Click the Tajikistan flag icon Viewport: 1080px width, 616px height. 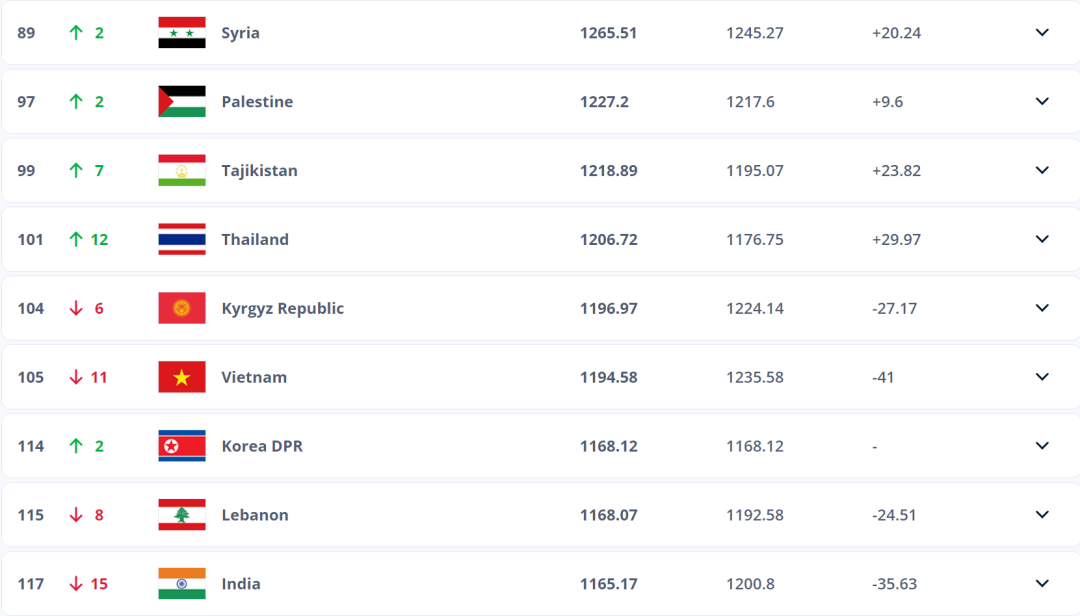coord(182,170)
